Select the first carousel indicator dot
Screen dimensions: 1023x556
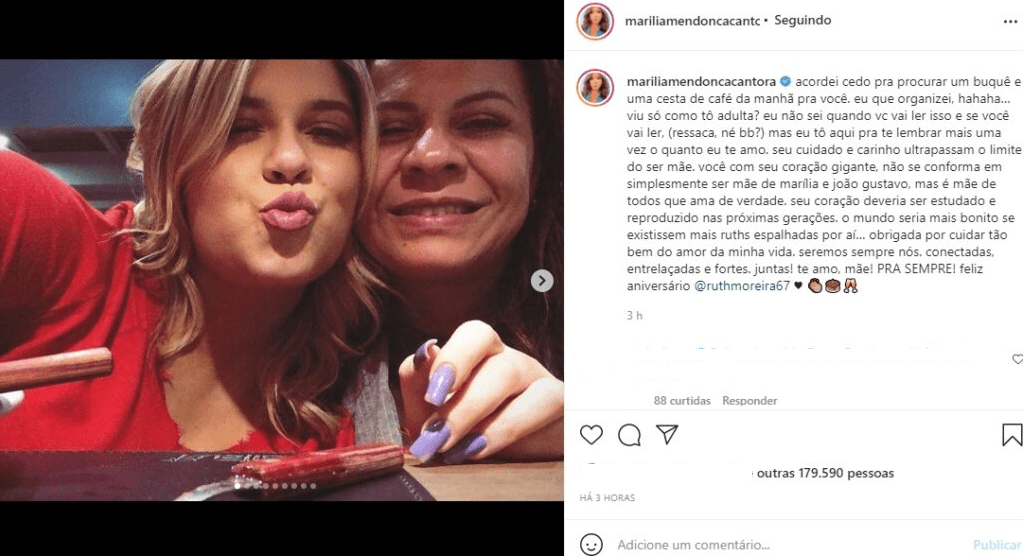[x=237, y=486]
